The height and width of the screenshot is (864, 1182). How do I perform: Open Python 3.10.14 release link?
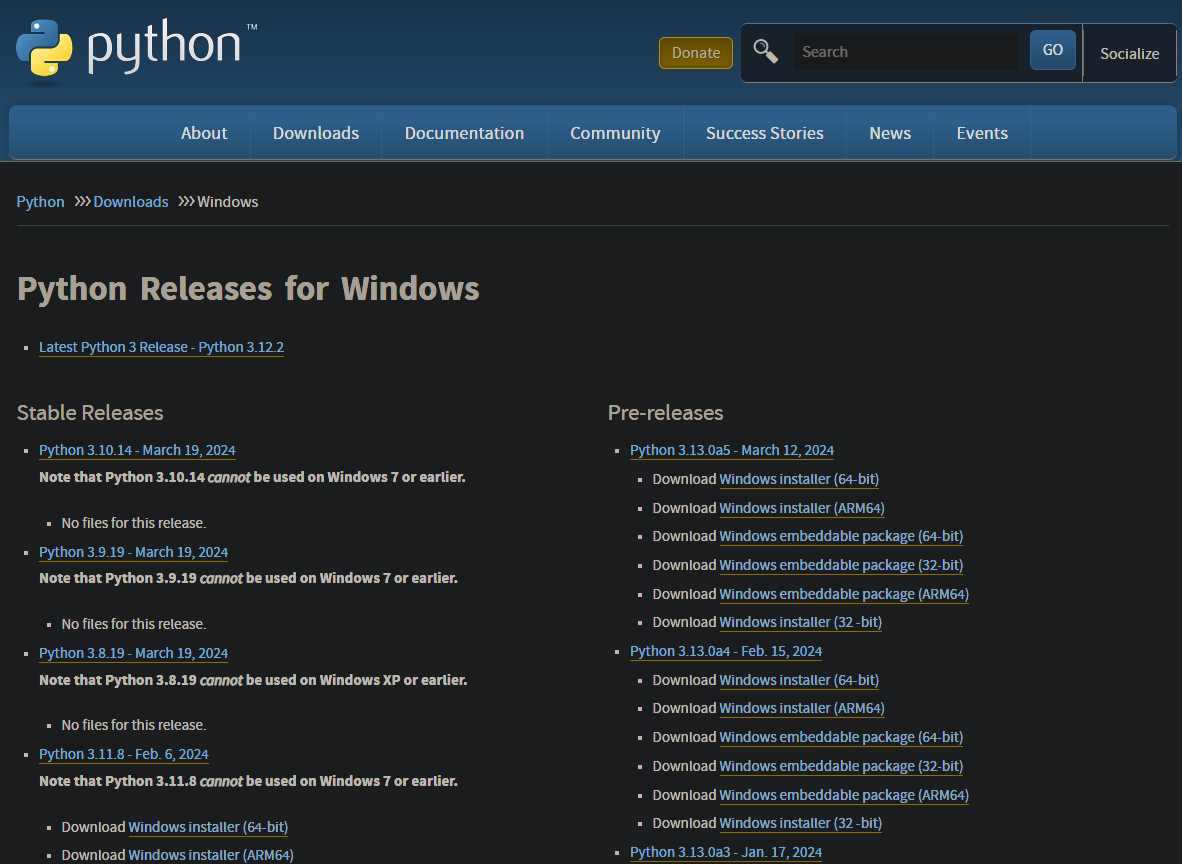[x=137, y=450]
